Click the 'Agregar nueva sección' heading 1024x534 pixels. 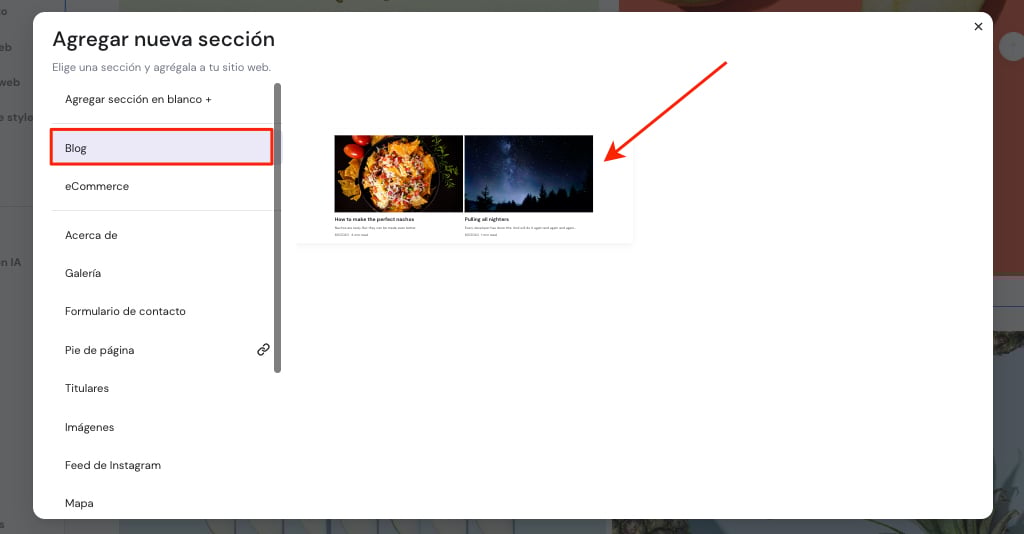tap(163, 40)
